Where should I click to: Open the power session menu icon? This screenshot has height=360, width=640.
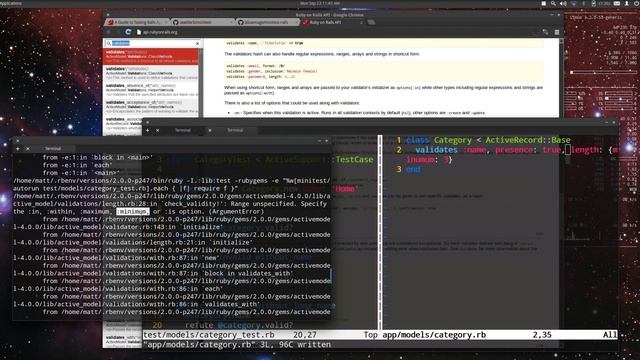point(637,3)
